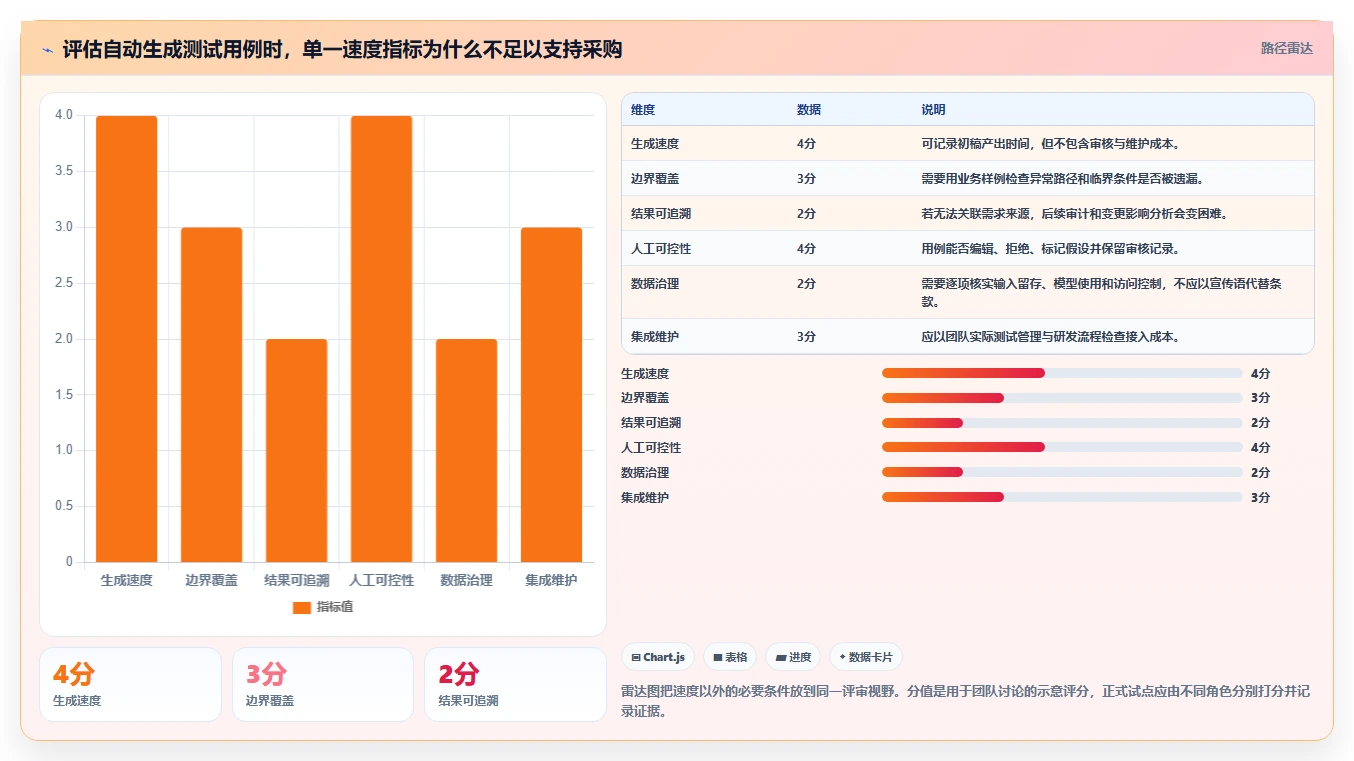This screenshot has height=761, width=1354.
Task: Click the 边界覆盖 bar in chart
Action: pos(212,395)
